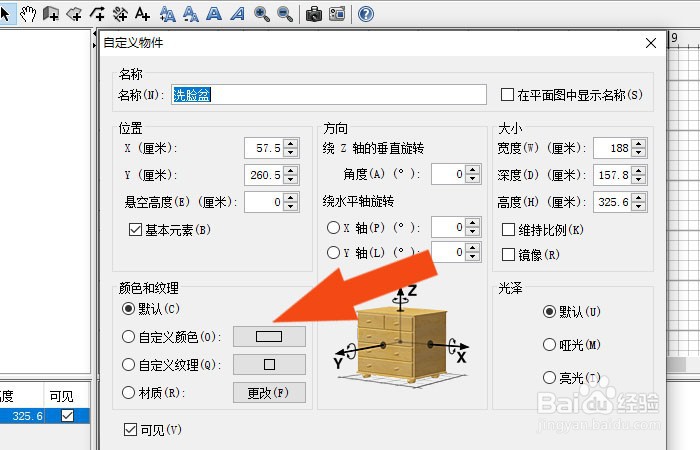
Task: Open Create video via the camcorder icon
Action: tap(337, 14)
